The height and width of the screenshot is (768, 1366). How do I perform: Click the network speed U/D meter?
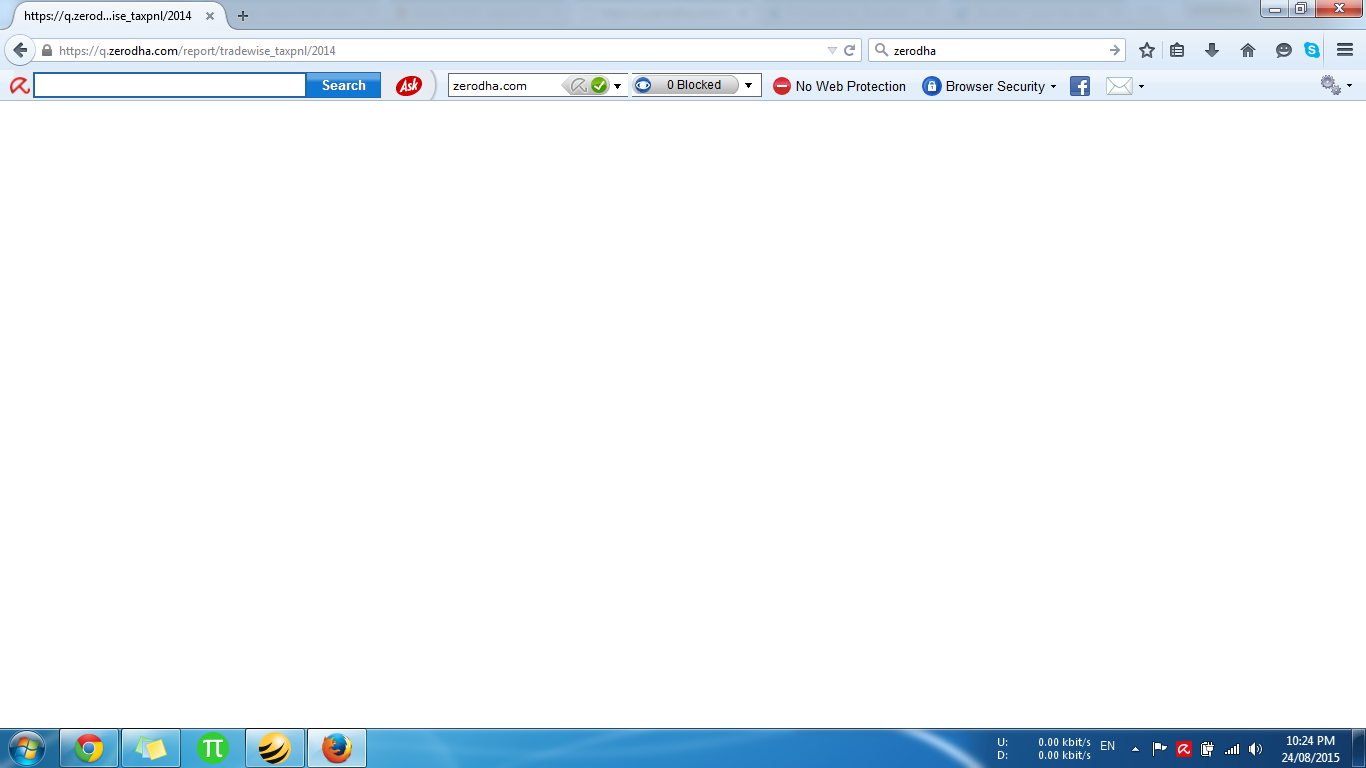click(1044, 748)
